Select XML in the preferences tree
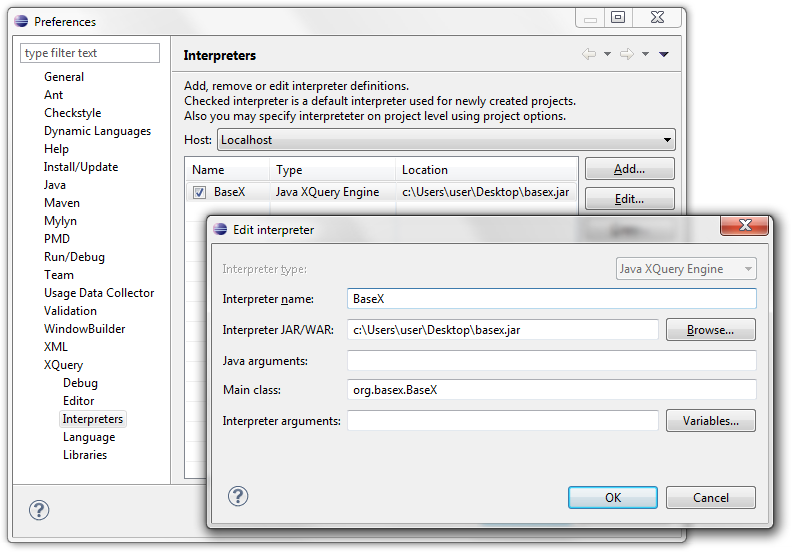This screenshot has width=792, height=552. pyautogui.click(x=56, y=347)
